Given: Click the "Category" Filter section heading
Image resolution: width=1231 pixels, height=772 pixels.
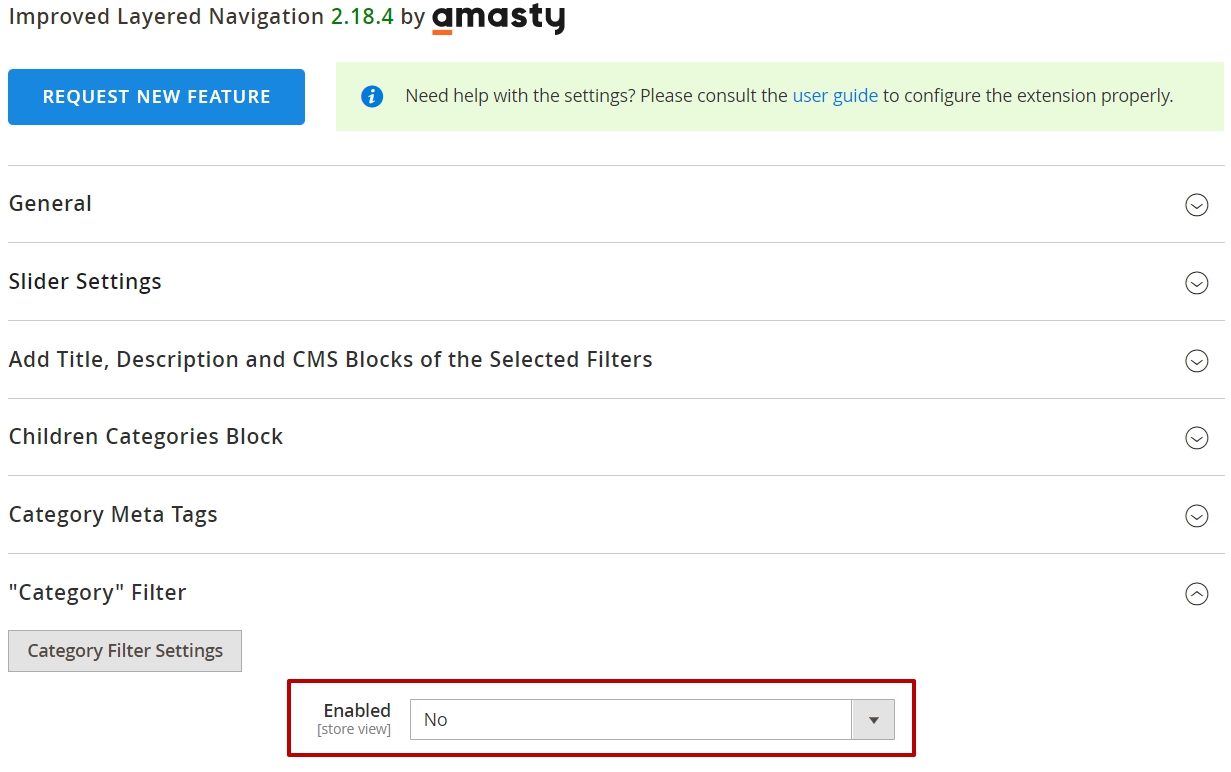Looking at the screenshot, I should pyautogui.click(x=98, y=593).
